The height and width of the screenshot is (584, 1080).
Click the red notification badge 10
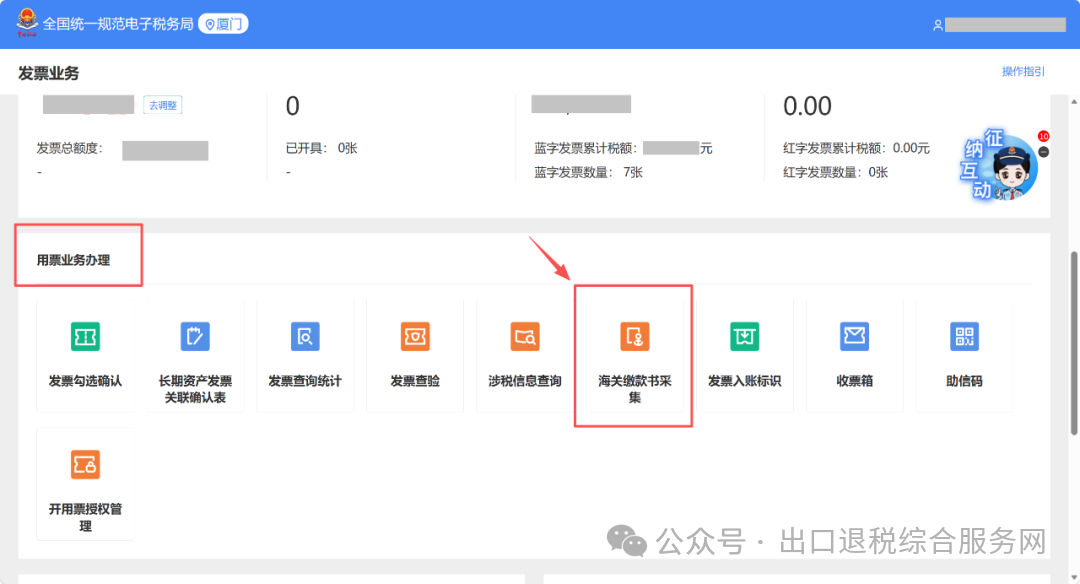tap(1043, 136)
